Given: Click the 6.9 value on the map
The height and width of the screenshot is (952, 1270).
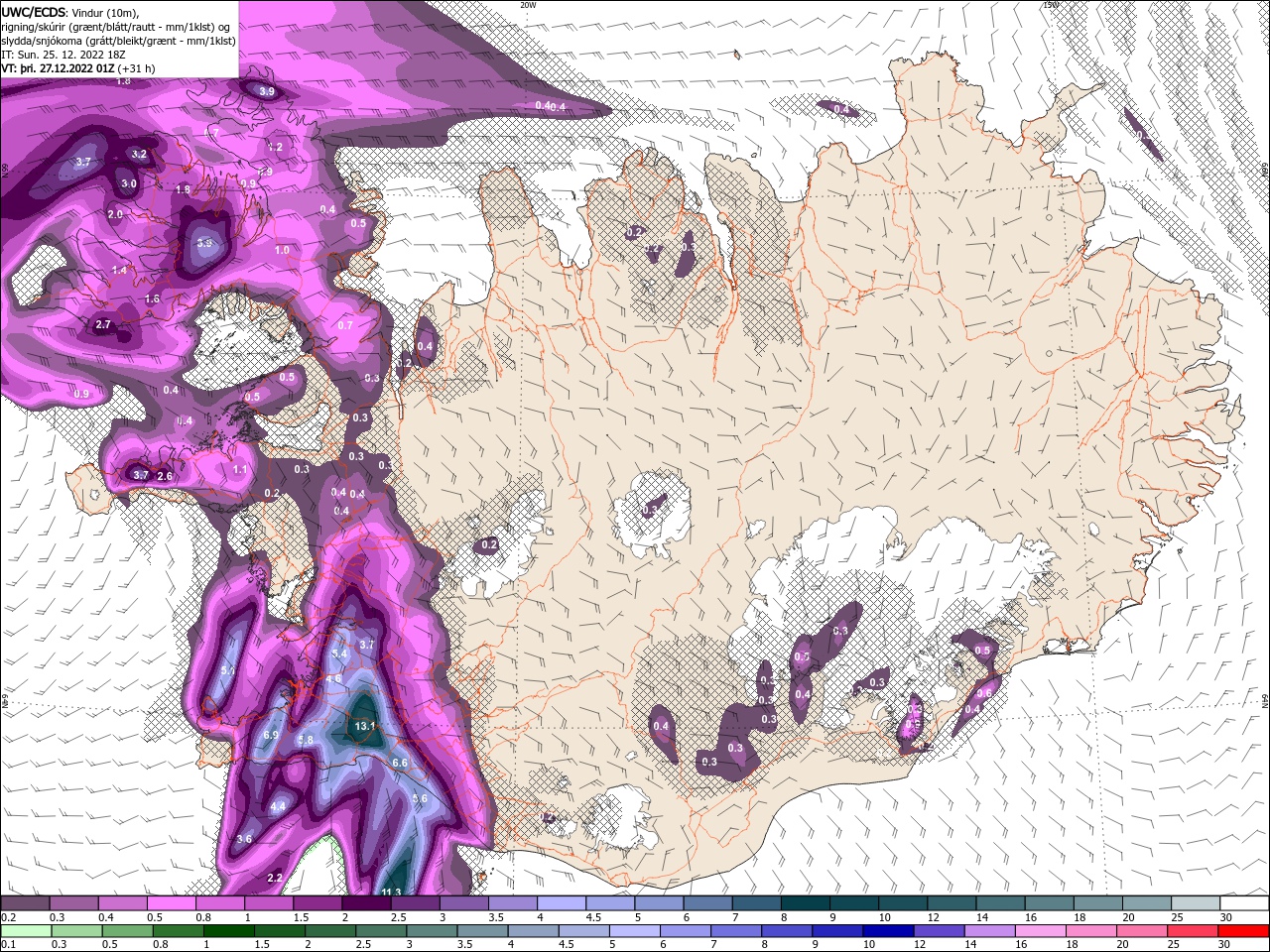Looking at the screenshot, I should [271, 735].
